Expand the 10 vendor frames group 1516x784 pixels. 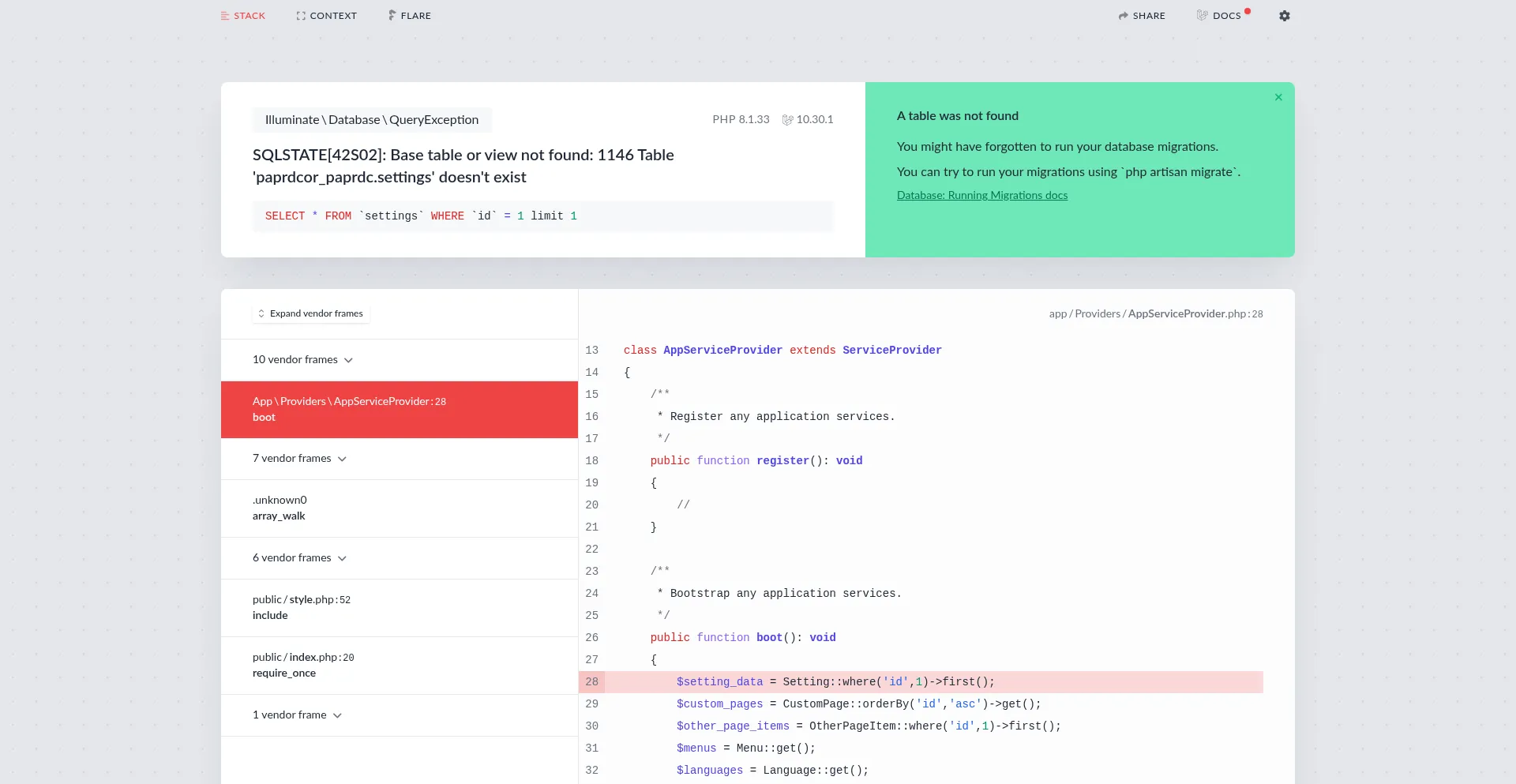click(x=302, y=360)
